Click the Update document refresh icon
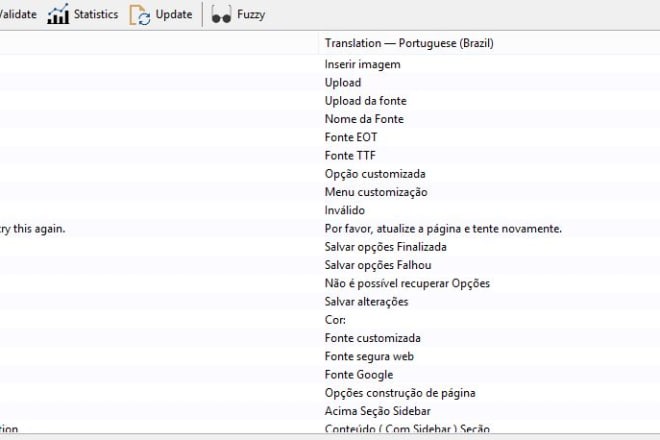 (x=140, y=15)
